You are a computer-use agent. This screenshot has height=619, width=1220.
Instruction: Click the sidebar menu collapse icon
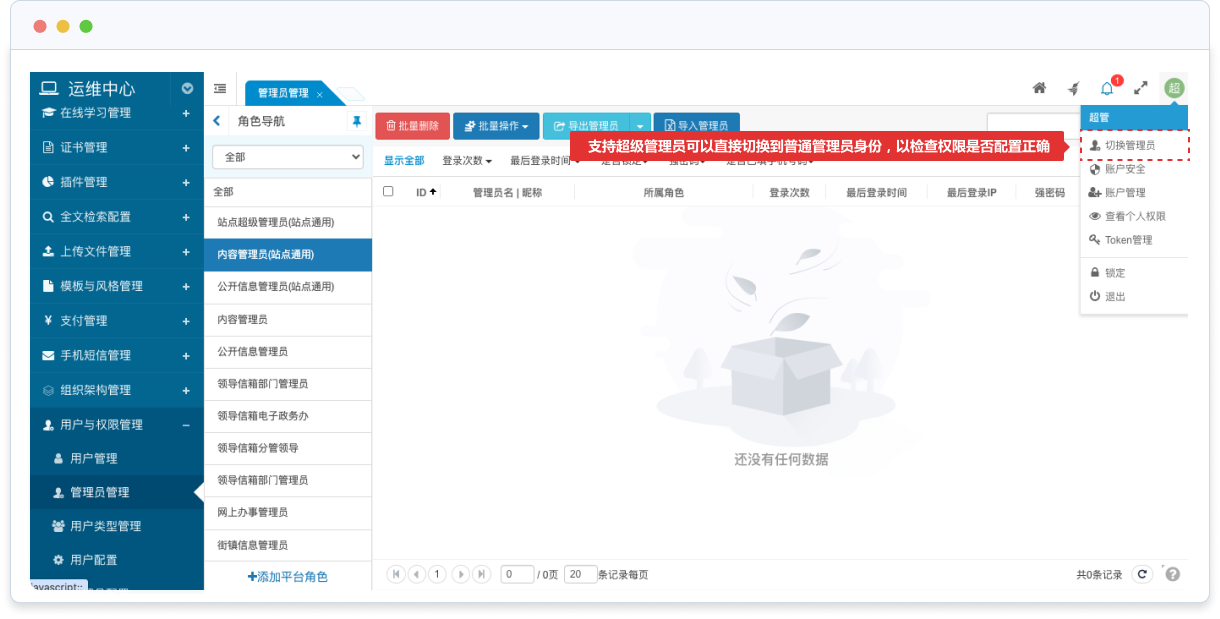pos(220,89)
